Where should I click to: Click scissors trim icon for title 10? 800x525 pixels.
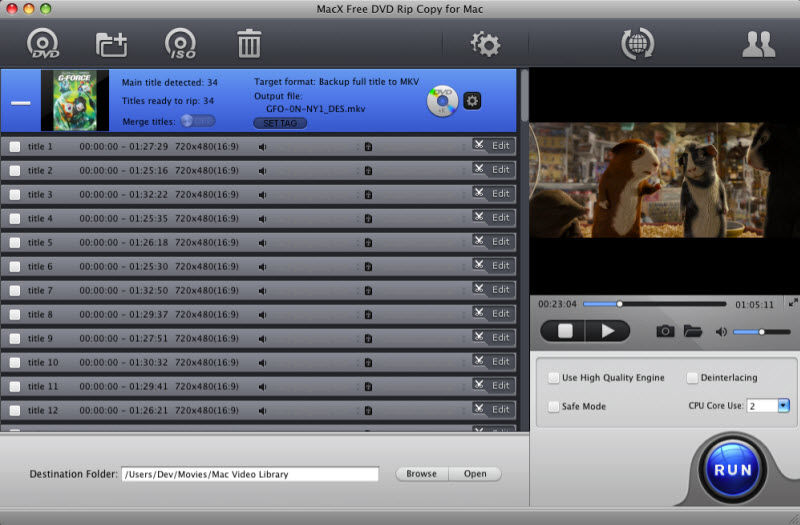pos(479,360)
